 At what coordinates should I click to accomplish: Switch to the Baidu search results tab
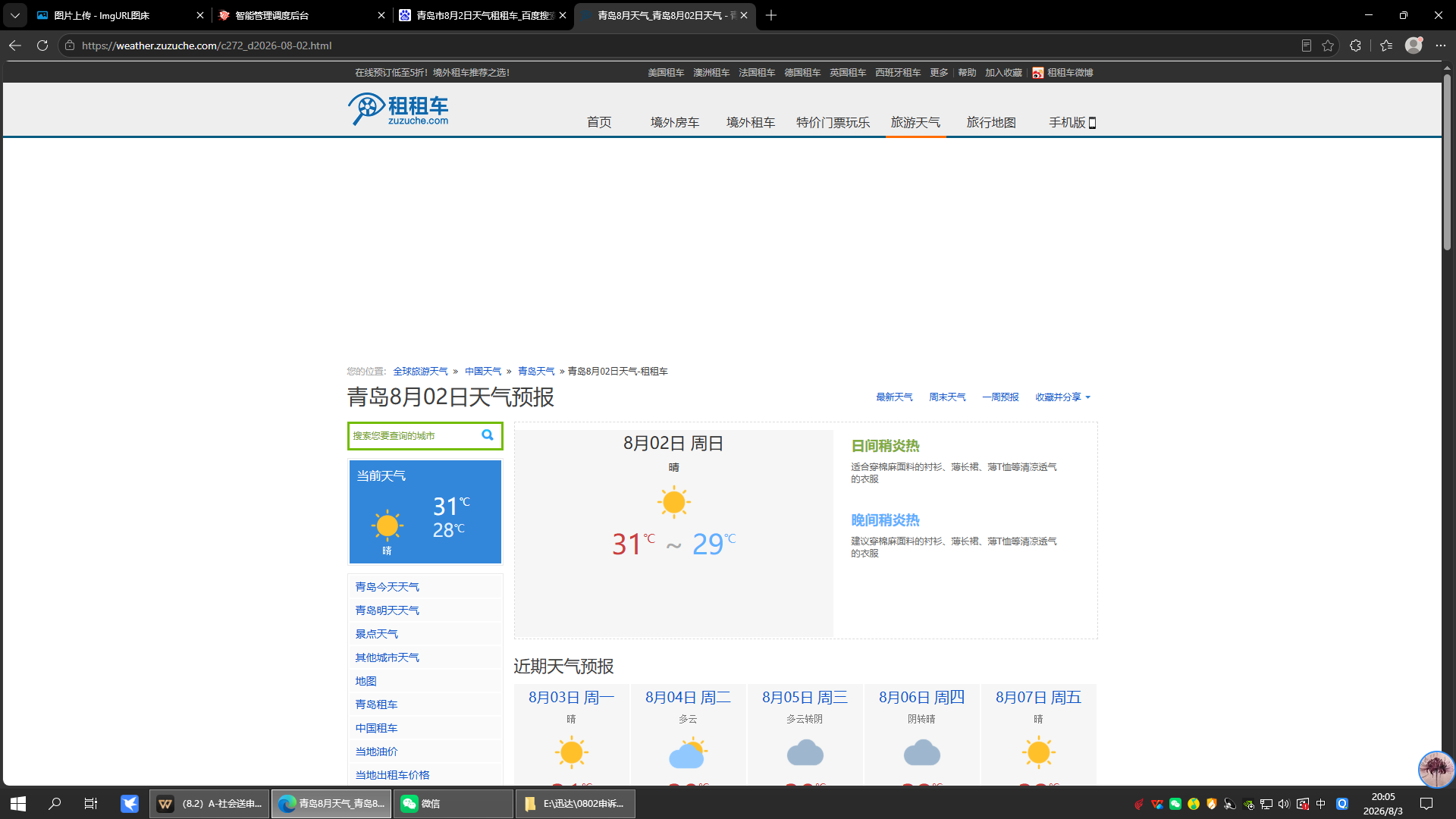tap(483, 15)
